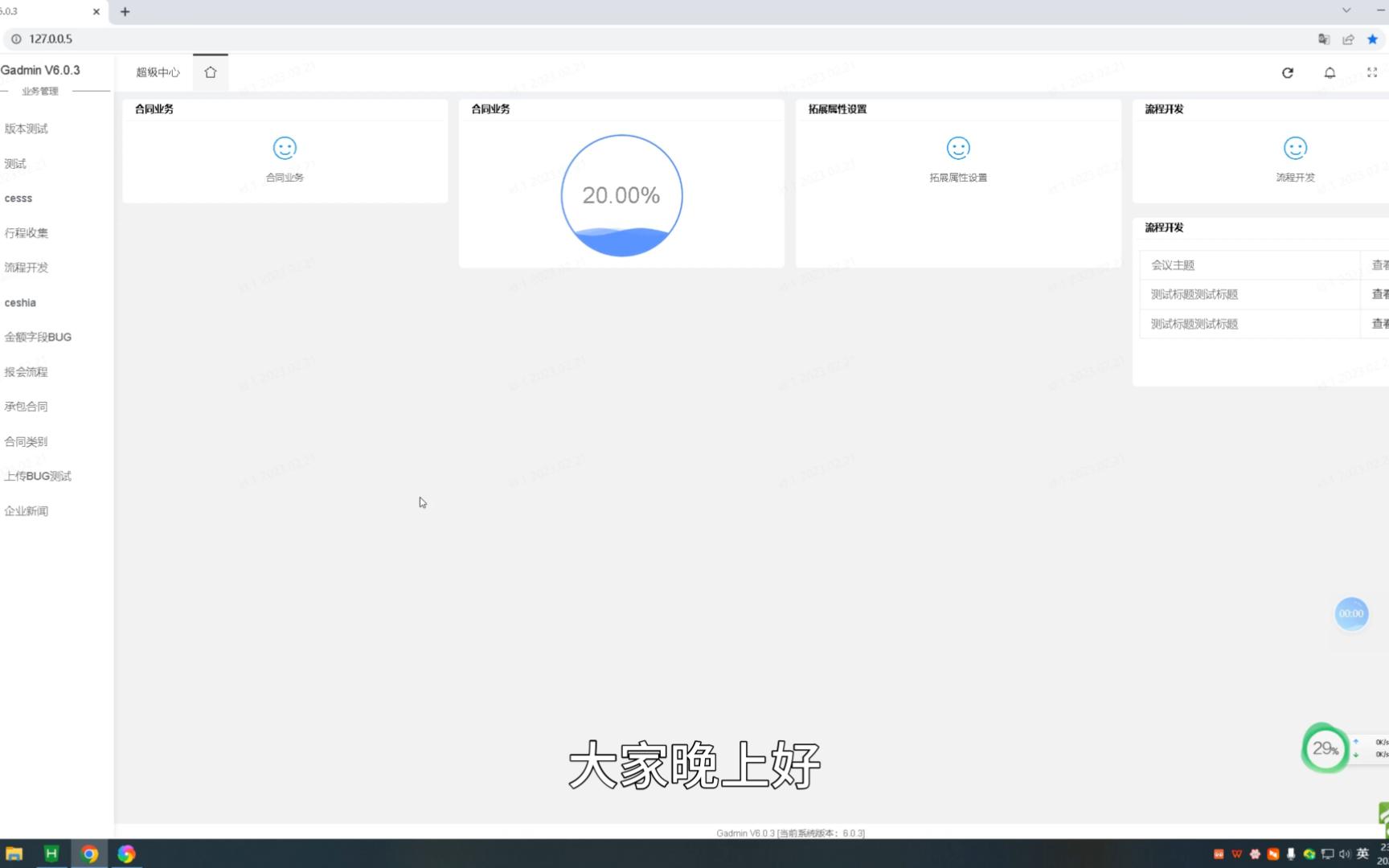This screenshot has height=868, width=1389.
Task: Click the home icon tab
Action: click(211, 72)
